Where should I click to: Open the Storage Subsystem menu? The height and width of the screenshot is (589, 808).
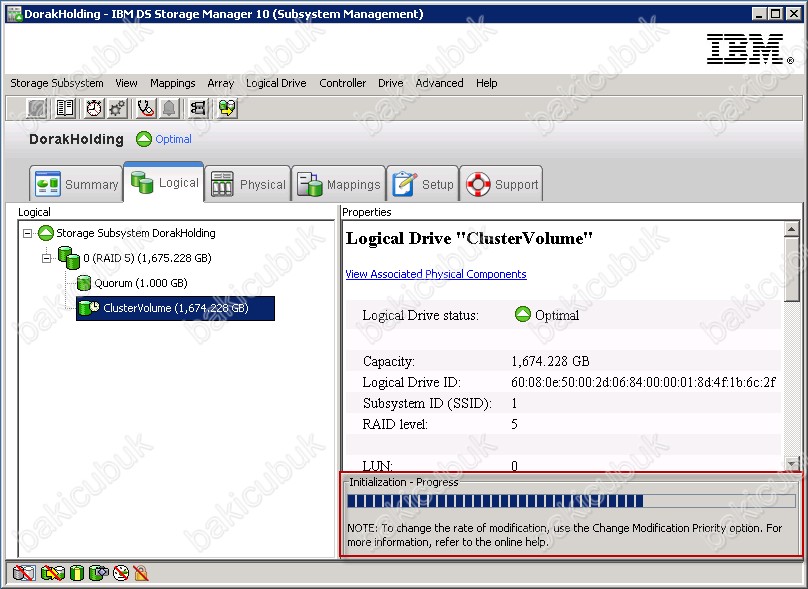coord(57,83)
